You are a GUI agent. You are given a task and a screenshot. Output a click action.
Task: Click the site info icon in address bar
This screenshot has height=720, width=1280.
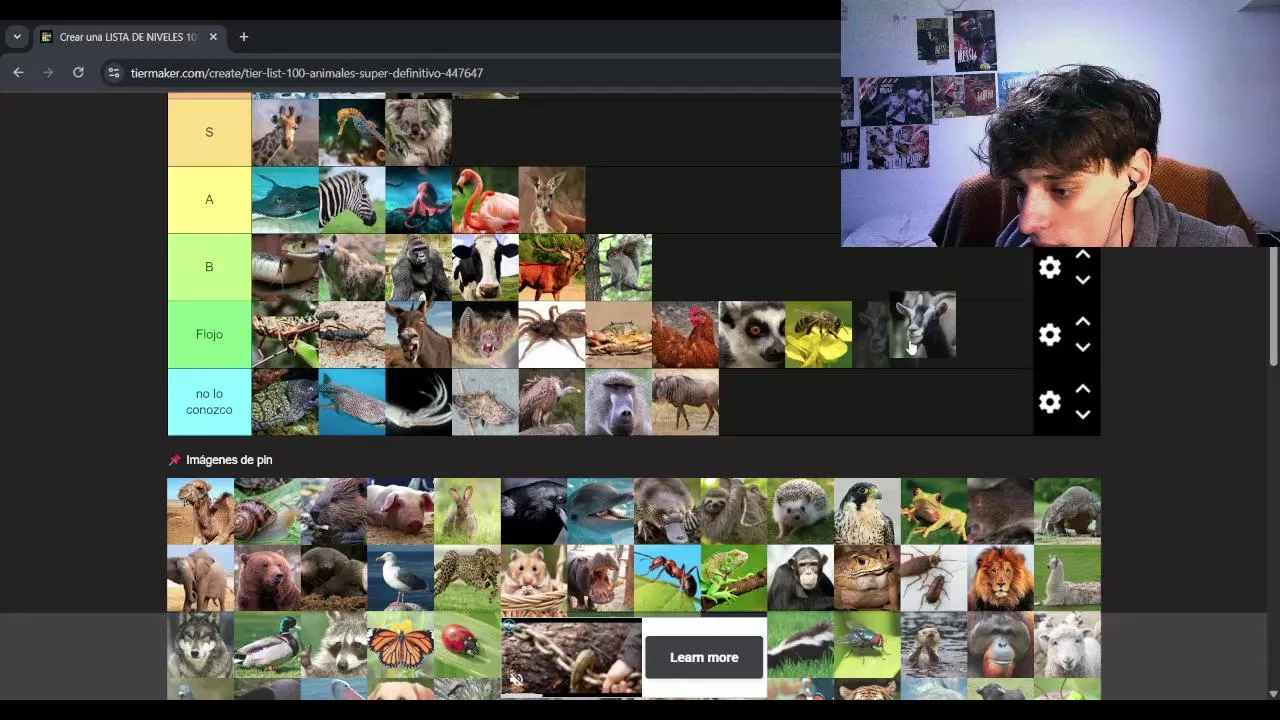tap(114, 73)
